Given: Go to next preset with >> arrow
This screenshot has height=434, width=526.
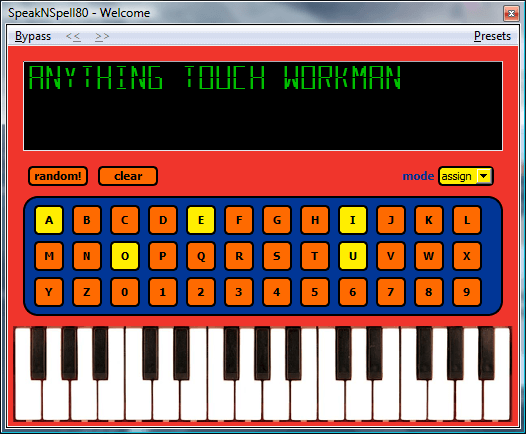Looking at the screenshot, I should (x=102, y=36).
